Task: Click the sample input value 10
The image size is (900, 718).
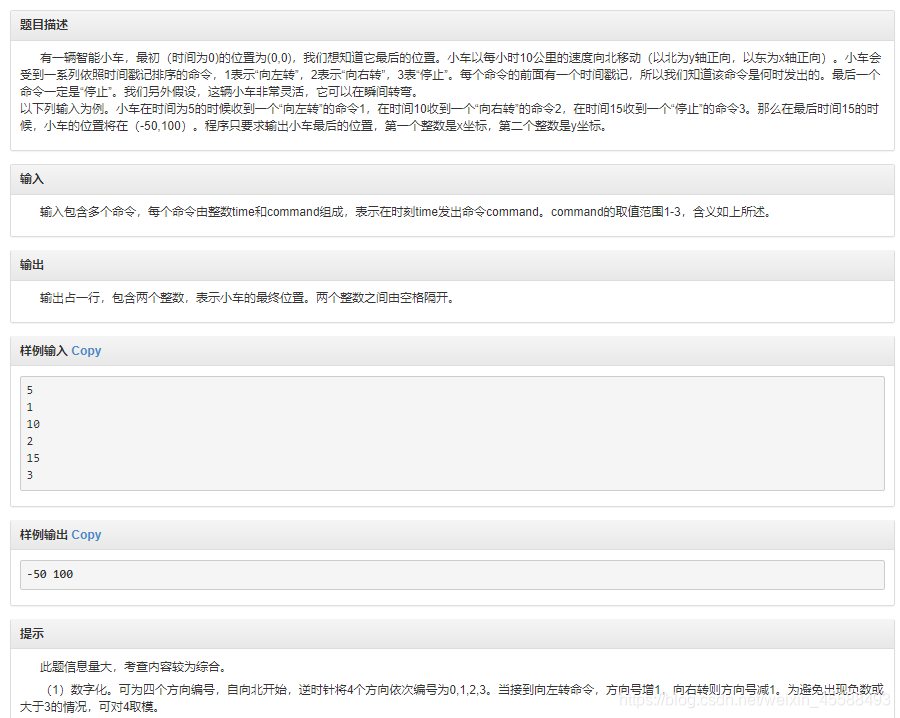Action: click(33, 424)
